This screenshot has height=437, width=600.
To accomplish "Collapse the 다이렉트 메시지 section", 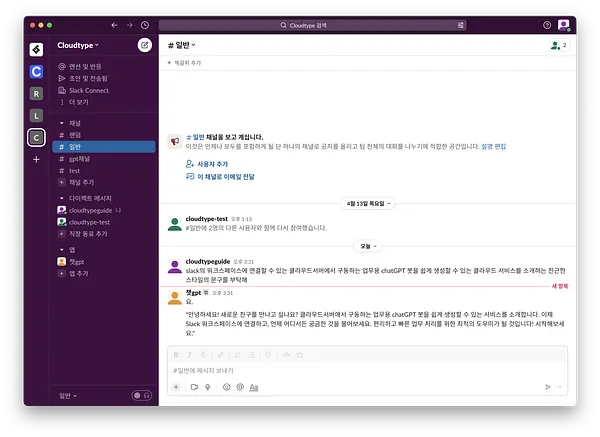I will 62,198.
